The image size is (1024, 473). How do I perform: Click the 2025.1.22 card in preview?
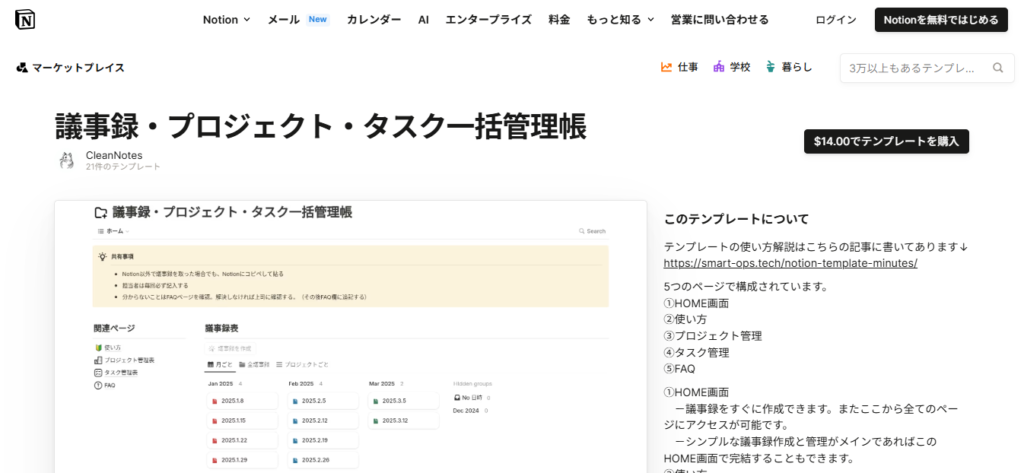tap(242, 440)
